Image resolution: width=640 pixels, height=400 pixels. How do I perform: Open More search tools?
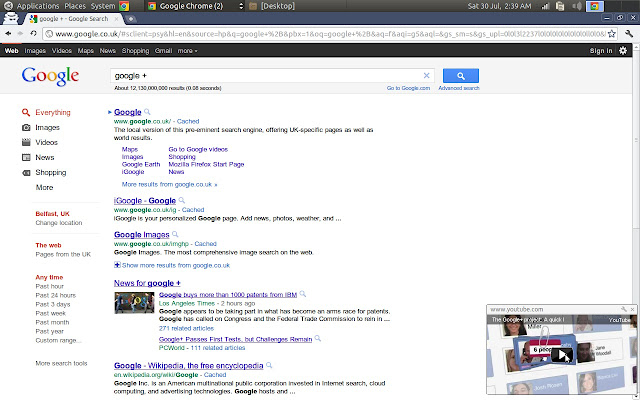[x=61, y=363]
